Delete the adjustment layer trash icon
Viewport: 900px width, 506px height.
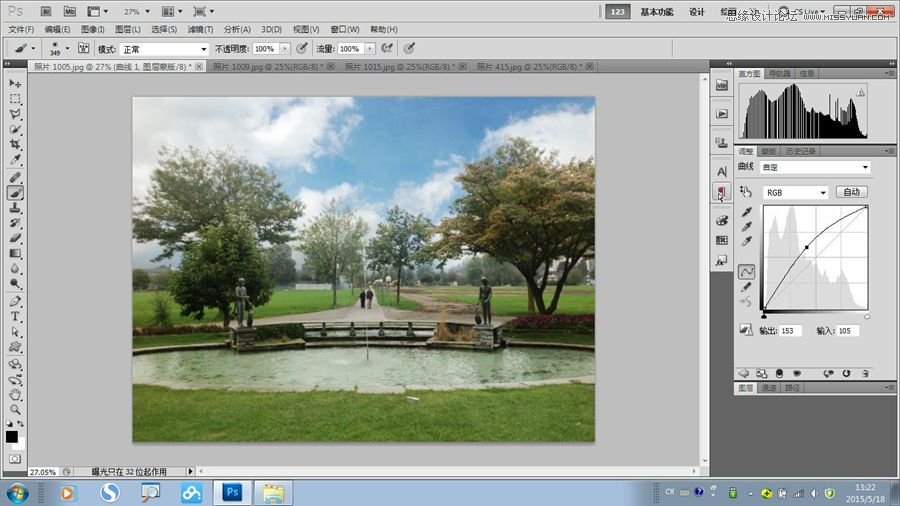(865, 373)
